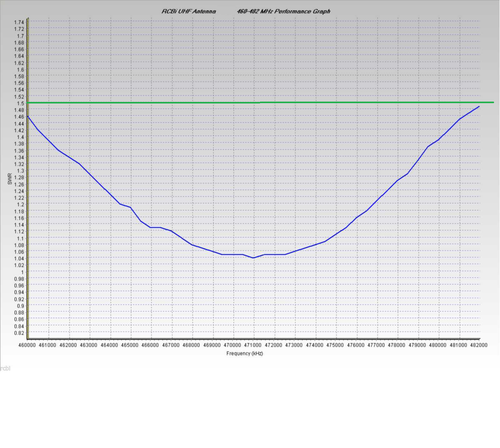The width and height of the screenshot is (500, 448).
Task: Click the faint rcbi watermark text
Action: 5,369
